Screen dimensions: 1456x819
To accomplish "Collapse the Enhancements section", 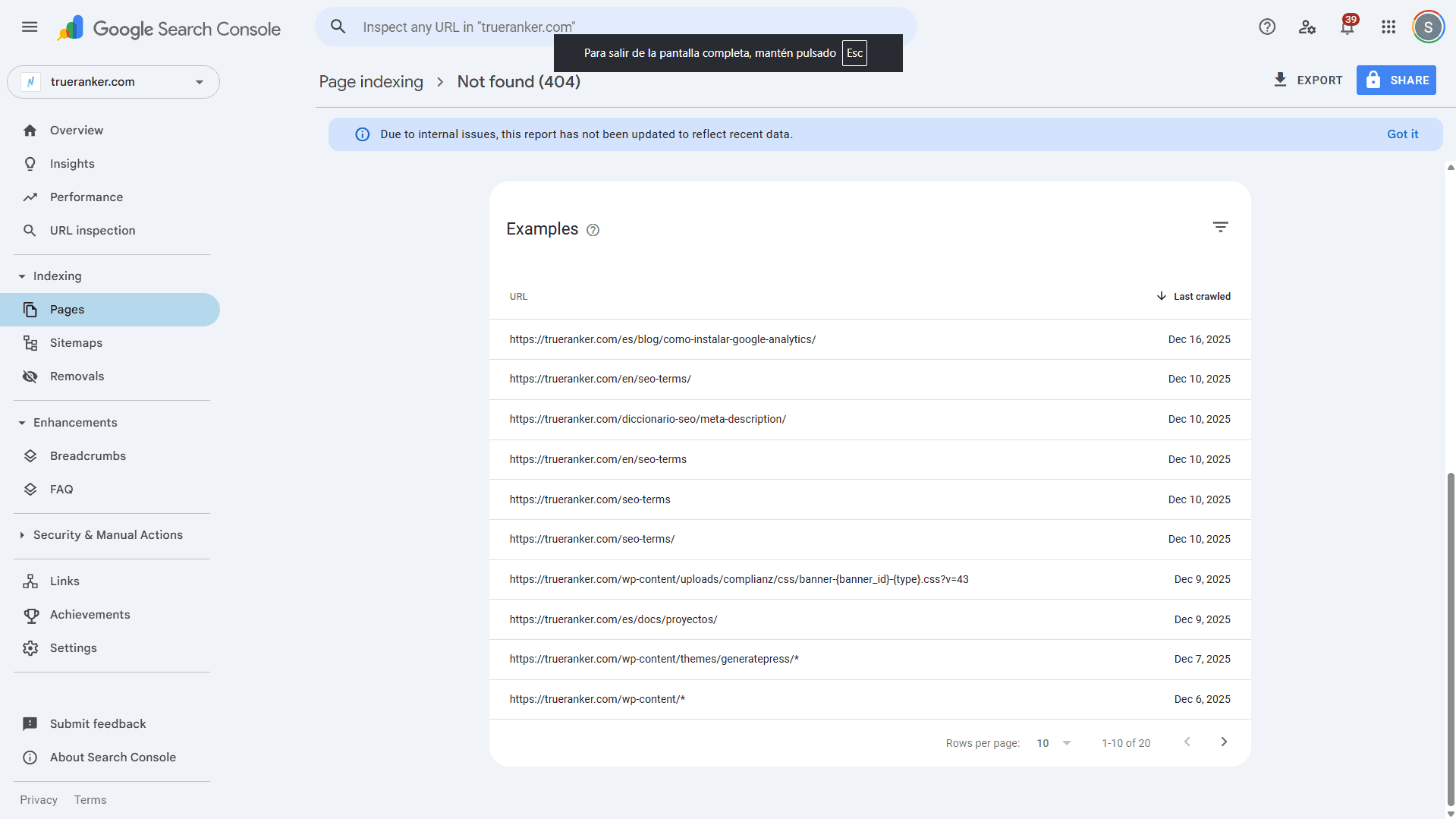I will tap(22, 423).
